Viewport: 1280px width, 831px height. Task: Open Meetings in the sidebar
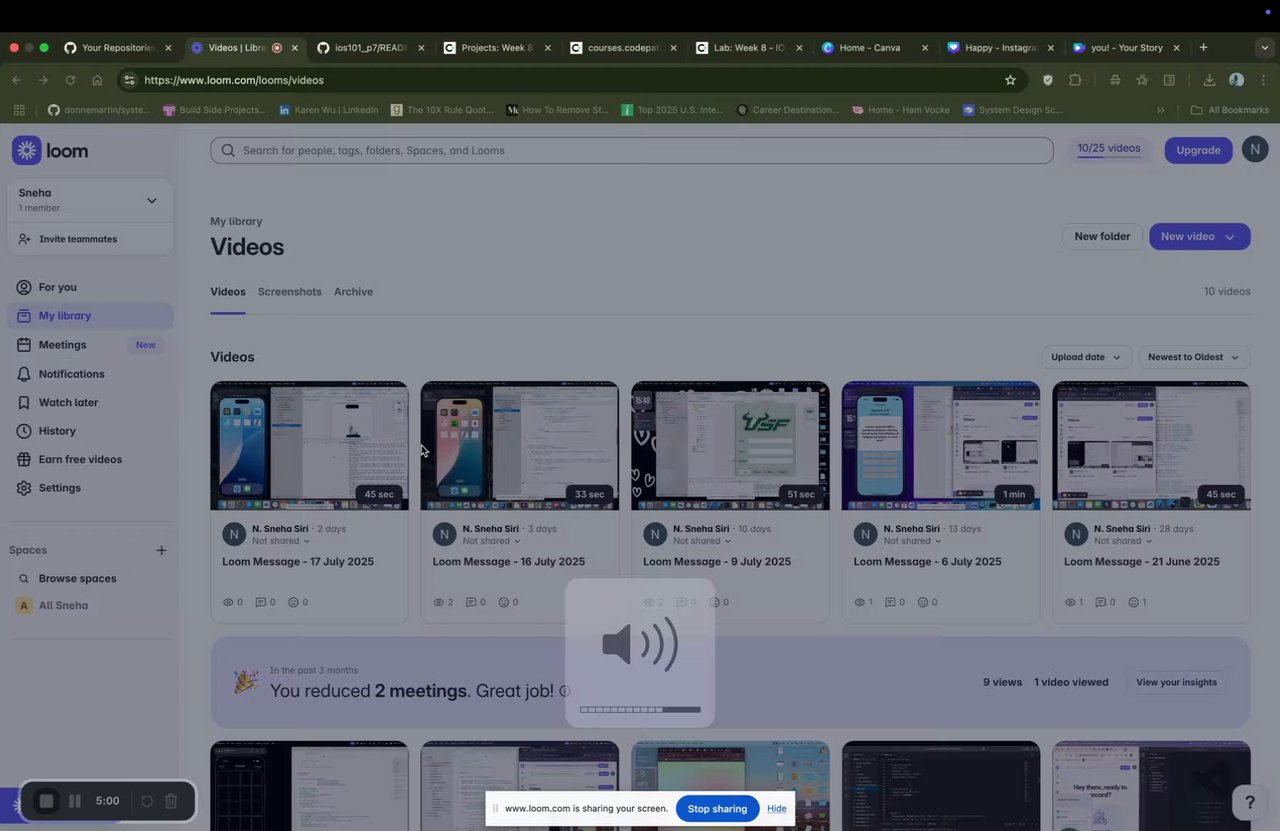[91, 345]
